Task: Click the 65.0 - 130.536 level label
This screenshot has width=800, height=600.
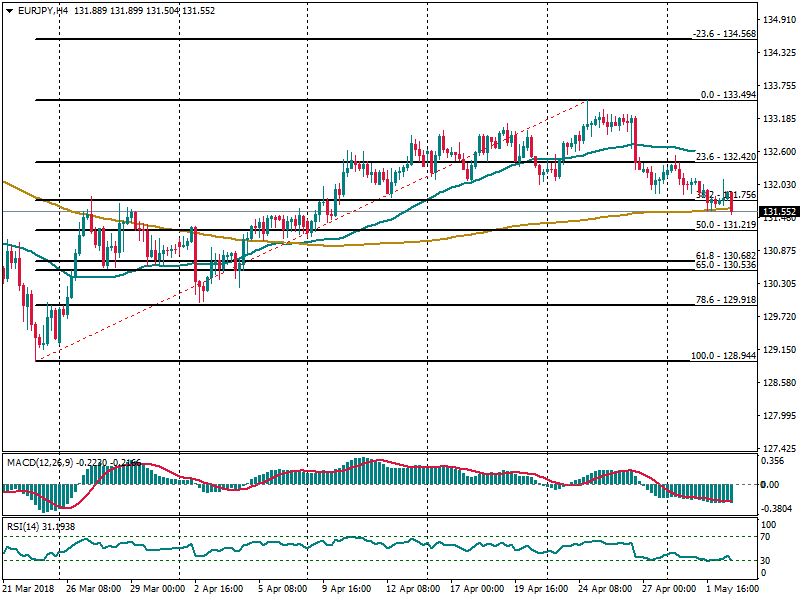Action: coord(725,266)
